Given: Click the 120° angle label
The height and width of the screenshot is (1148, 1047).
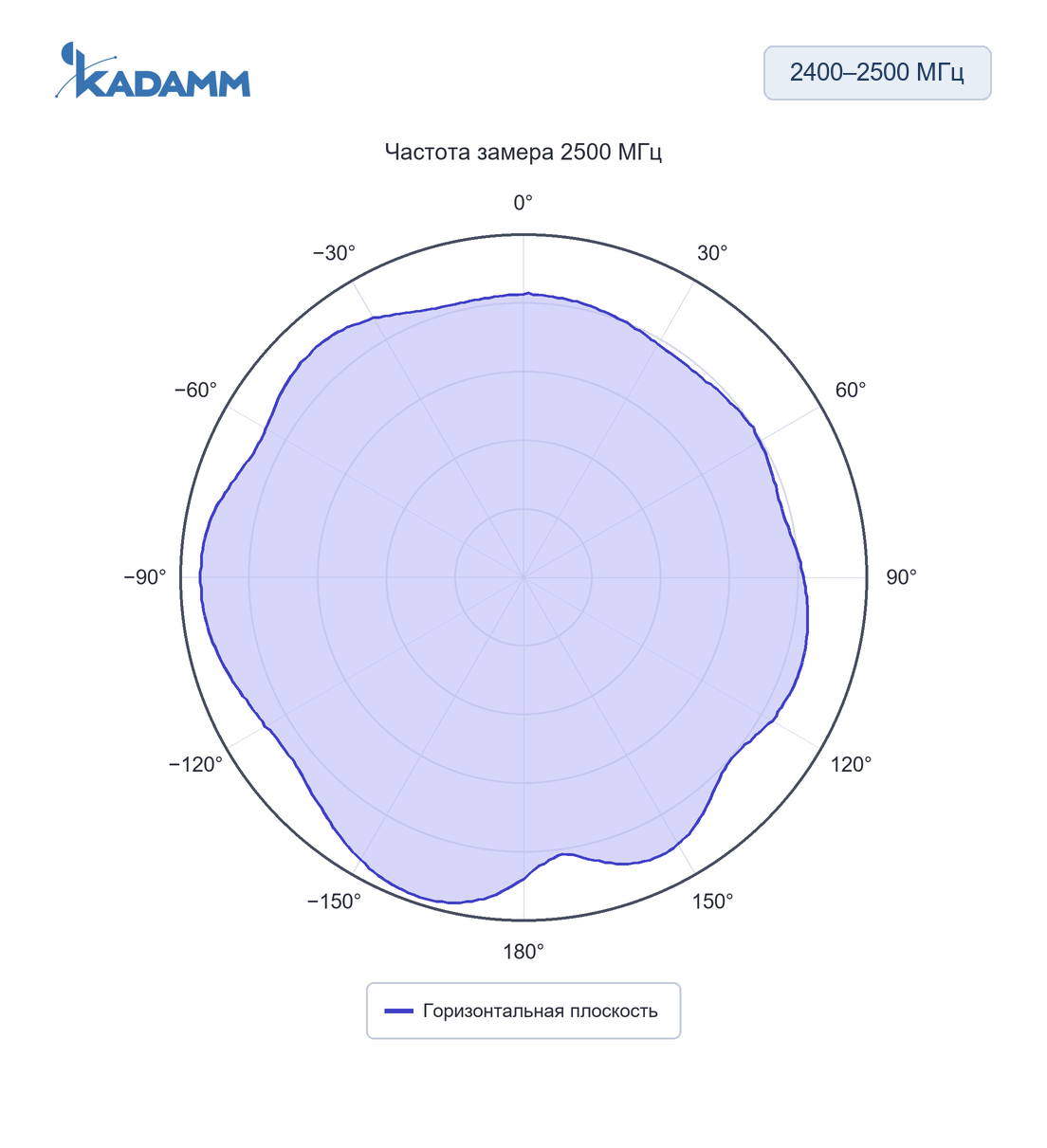Looking at the screenshot, I should point(852,765).
